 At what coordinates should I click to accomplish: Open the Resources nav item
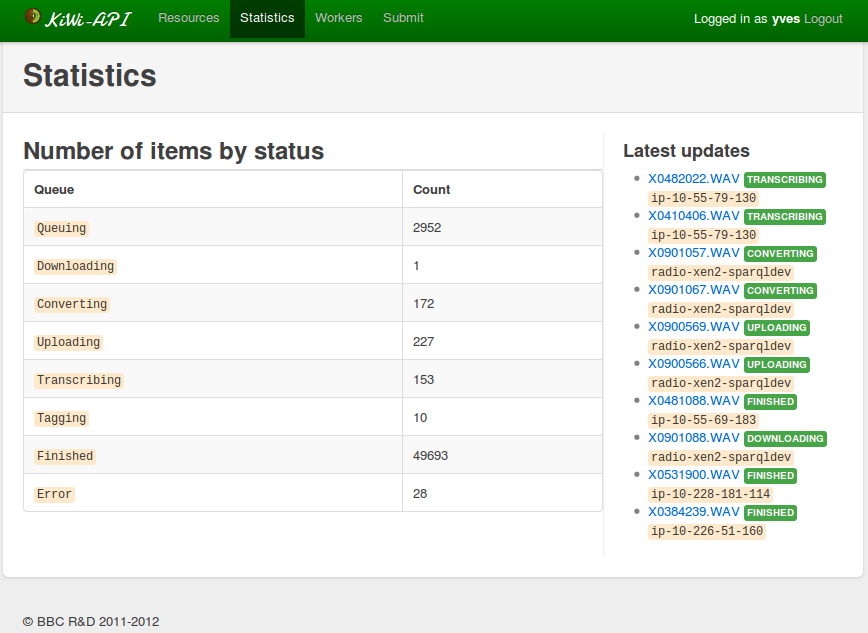pyautogui.click(x=188, y=18)
